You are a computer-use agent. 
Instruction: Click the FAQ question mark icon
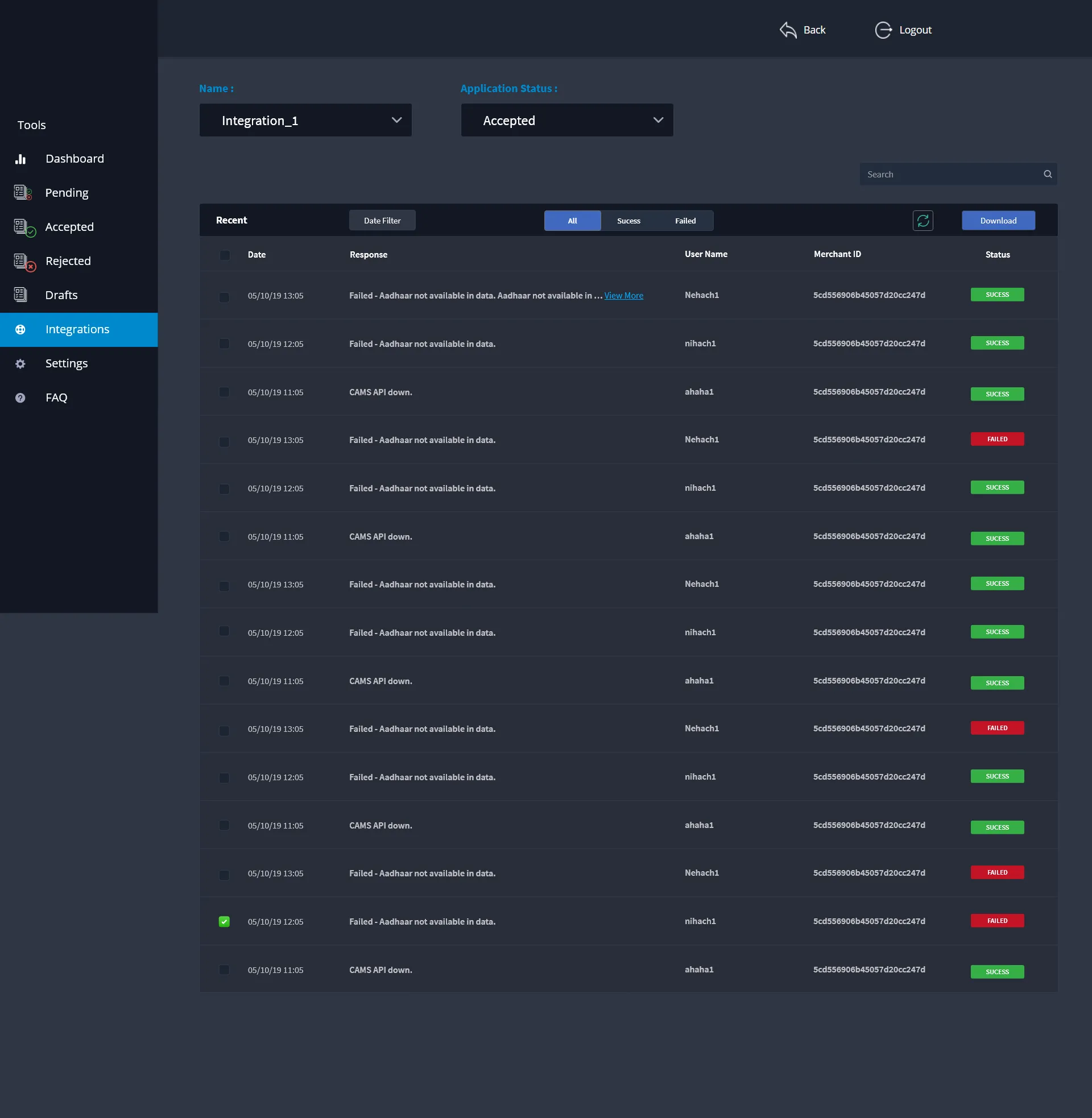click(x=20, y=397)
